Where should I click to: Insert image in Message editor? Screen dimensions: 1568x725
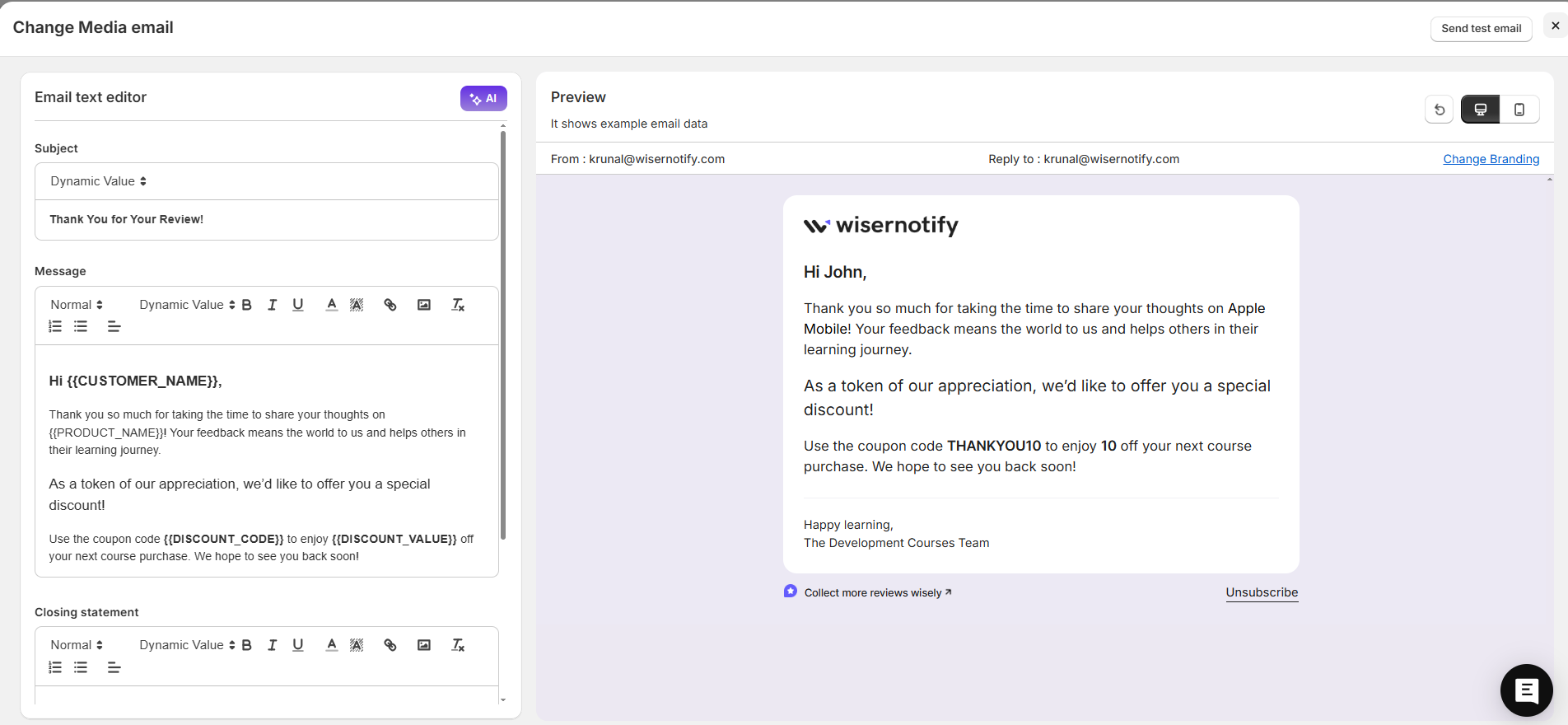coord(424,305)
